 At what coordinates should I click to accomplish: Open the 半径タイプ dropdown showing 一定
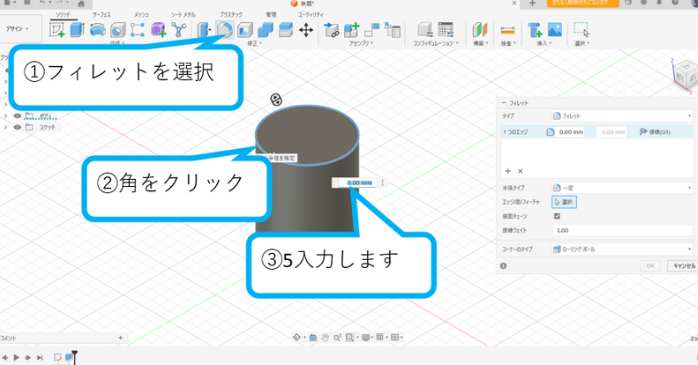622,188
